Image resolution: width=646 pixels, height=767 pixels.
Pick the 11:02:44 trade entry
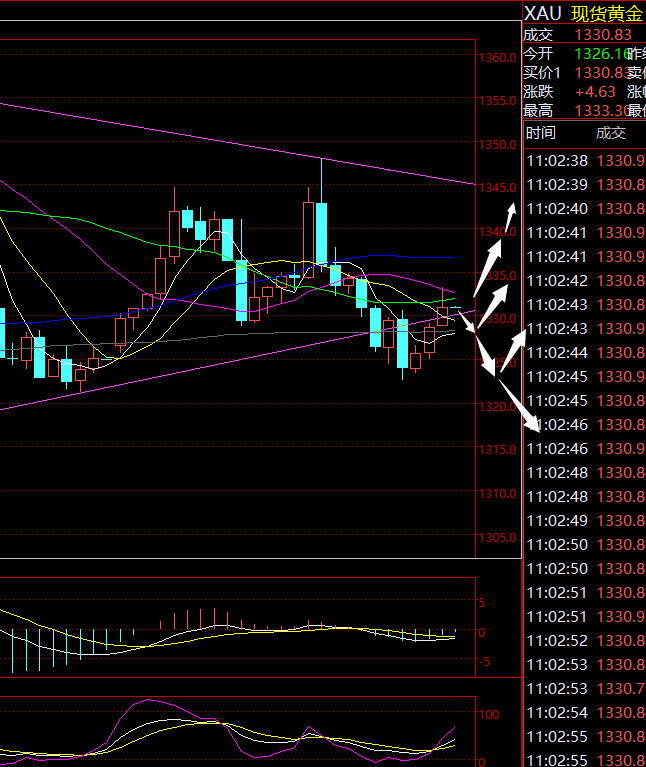(x=585, y=352)
